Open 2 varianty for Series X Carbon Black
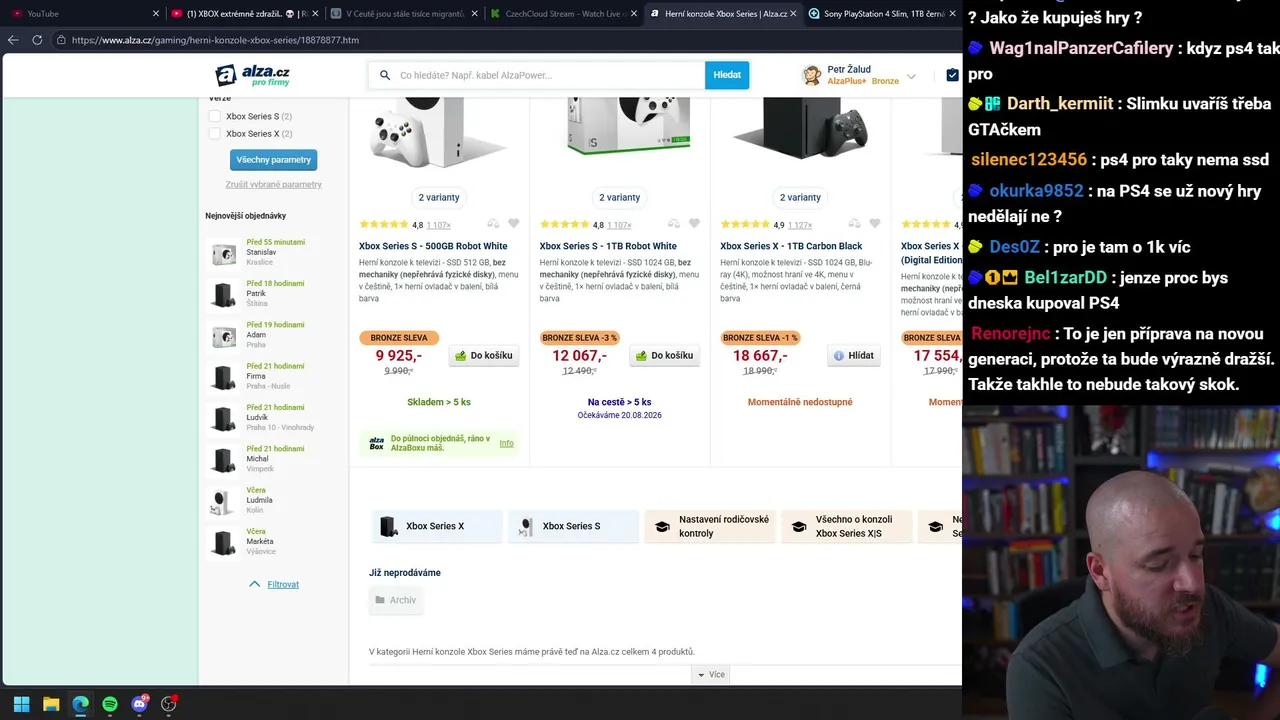Viewport: 1280px width, 720px height. (x=800, y=197)
